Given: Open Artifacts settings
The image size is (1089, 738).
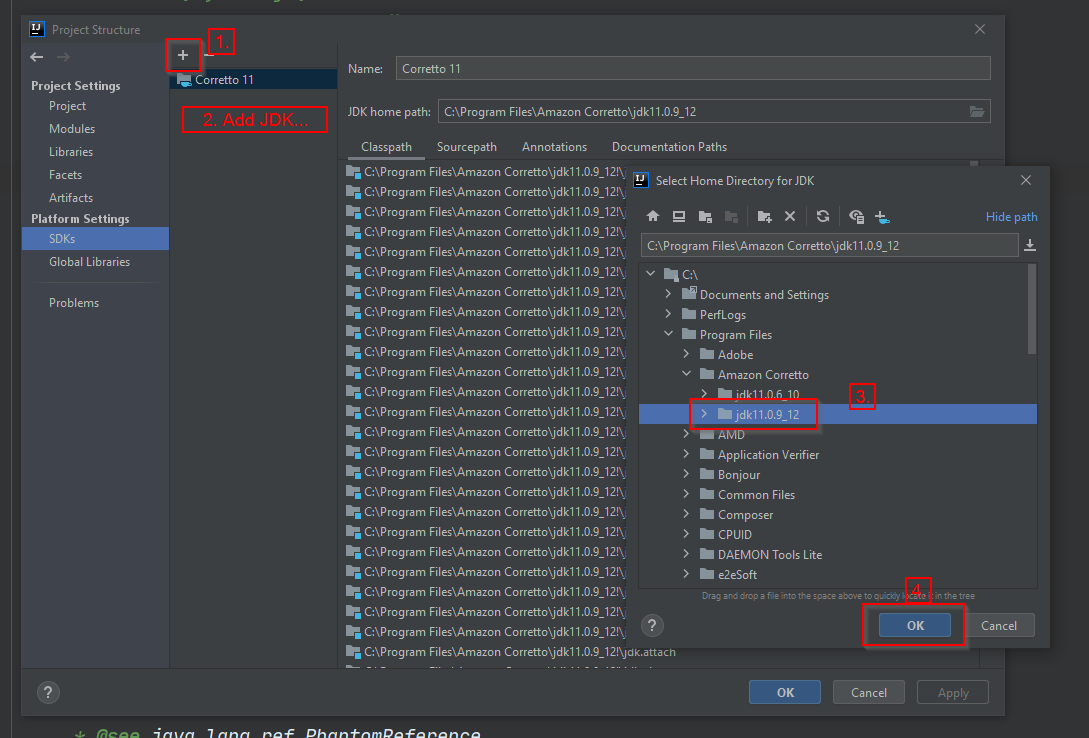Looking at the screenshot, I should click(x=71, y=198).
